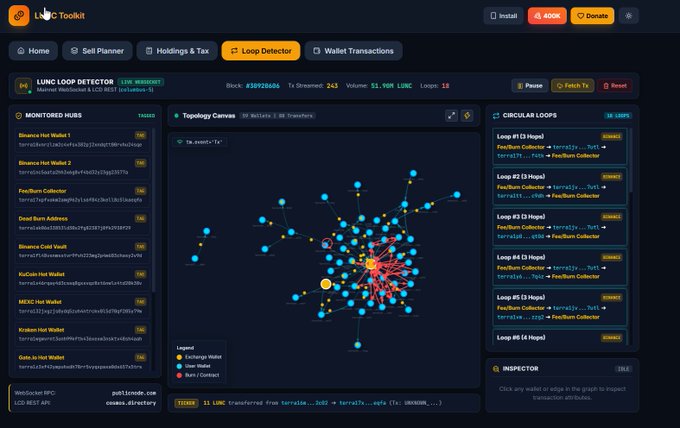Click the Circular Loops refresh-arrows icon
This screenshot has height=428, width=680.
tap(496, 116)
